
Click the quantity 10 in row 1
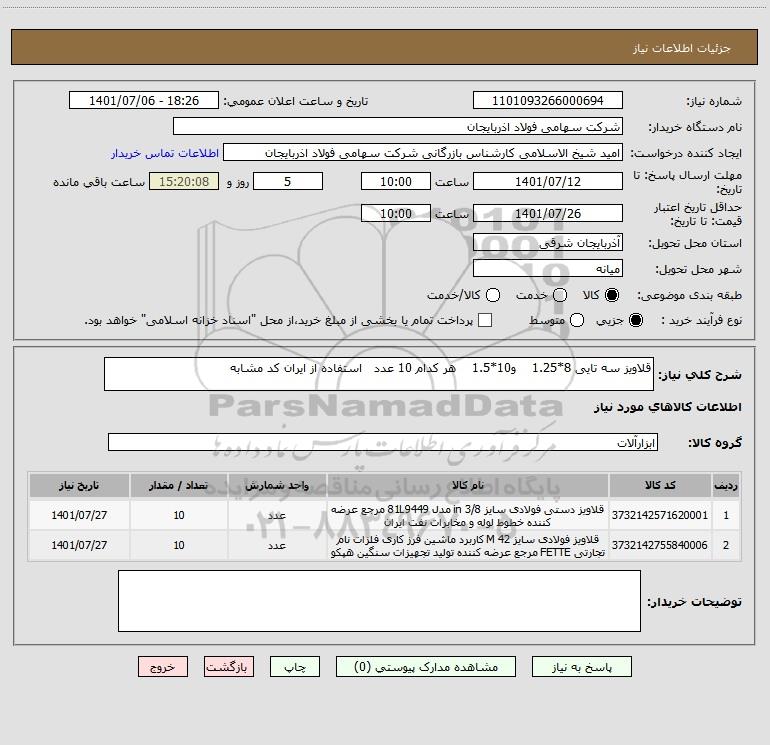click(x=179, y=515)
